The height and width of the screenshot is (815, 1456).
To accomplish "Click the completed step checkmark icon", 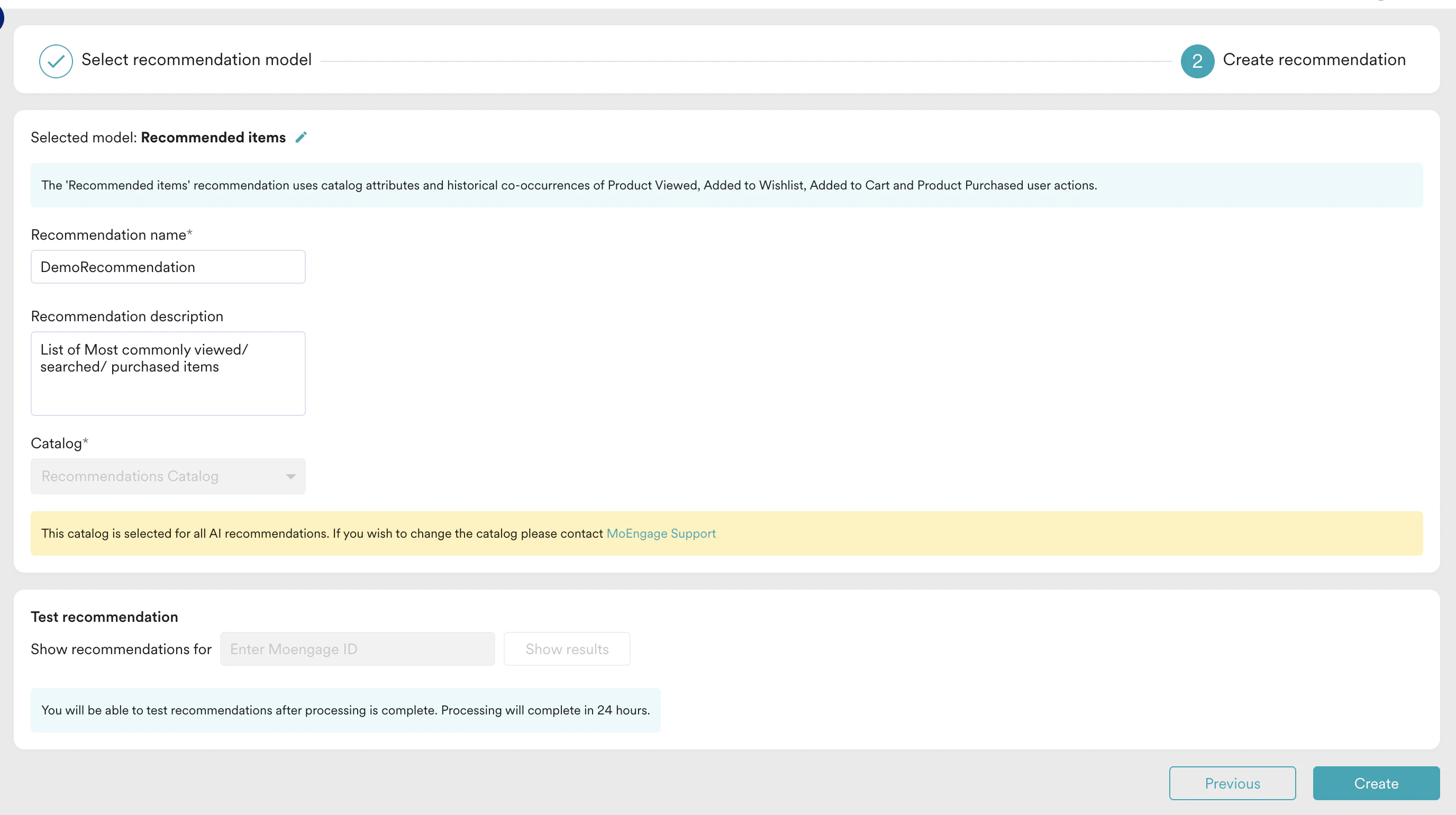I will [x=56, y=60].
